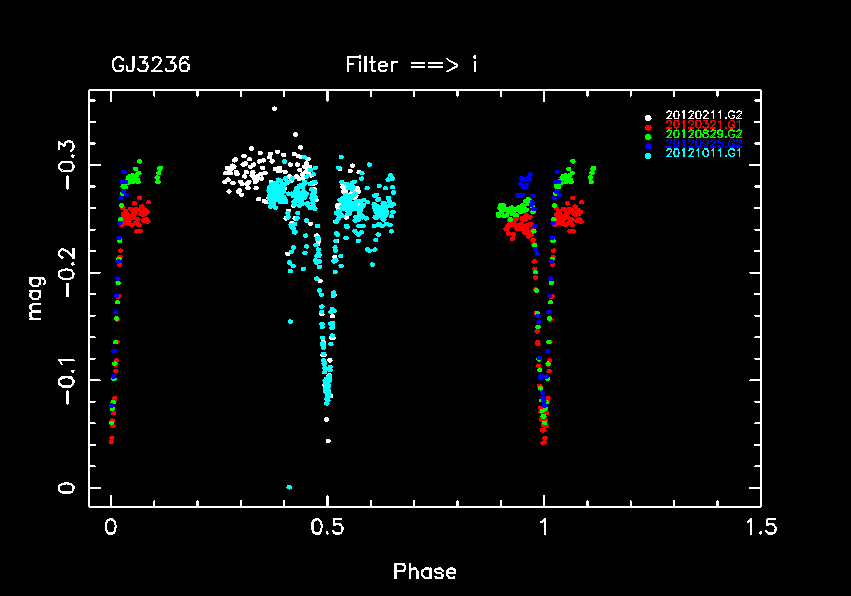Click the red legend dot for 20120321.G1
This screenshot has width=851, height=596.
coord(649,126)
